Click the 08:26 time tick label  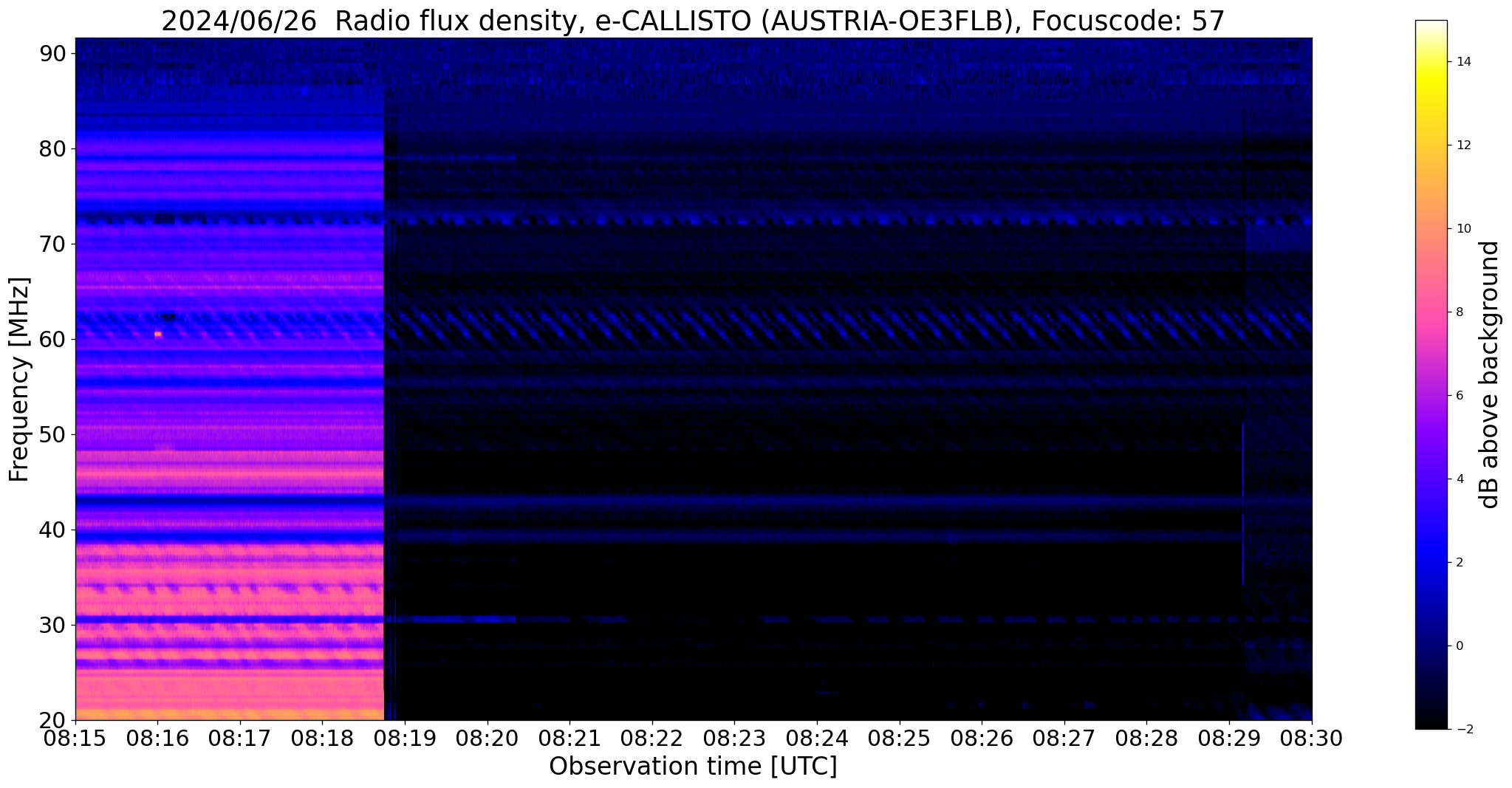[x=982, y=738]
